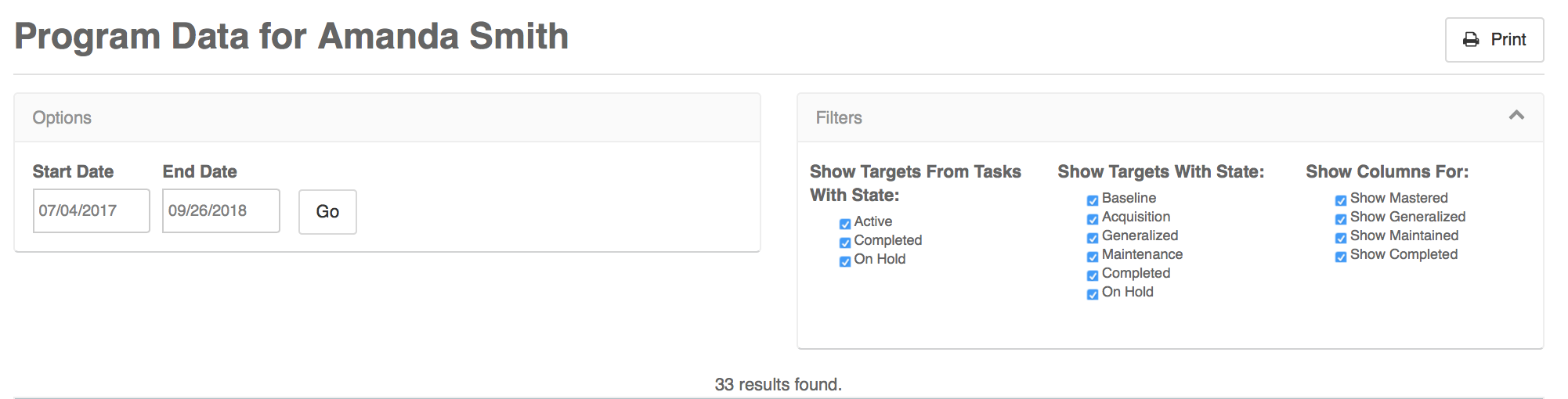The height and width of the screenshot is (399, 1568).
Task: Toggle the Show Completed column checkbox
Action: (1341, 257)
